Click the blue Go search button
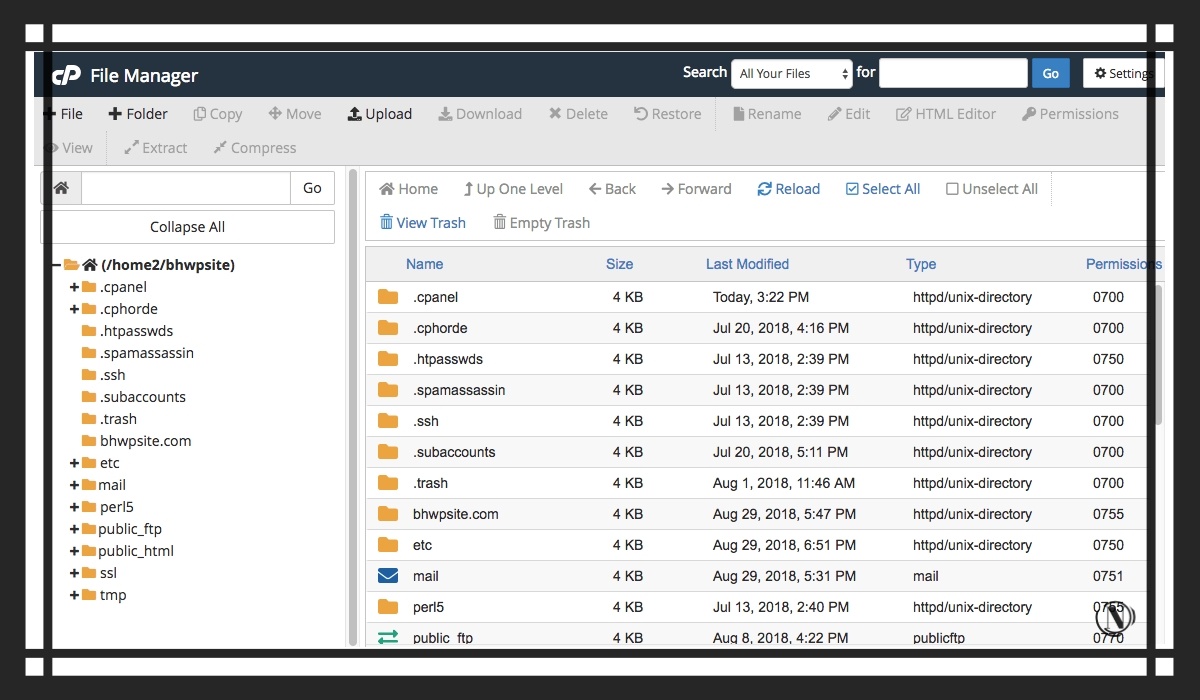The image size is (1200, 700). pos(1051,73)
